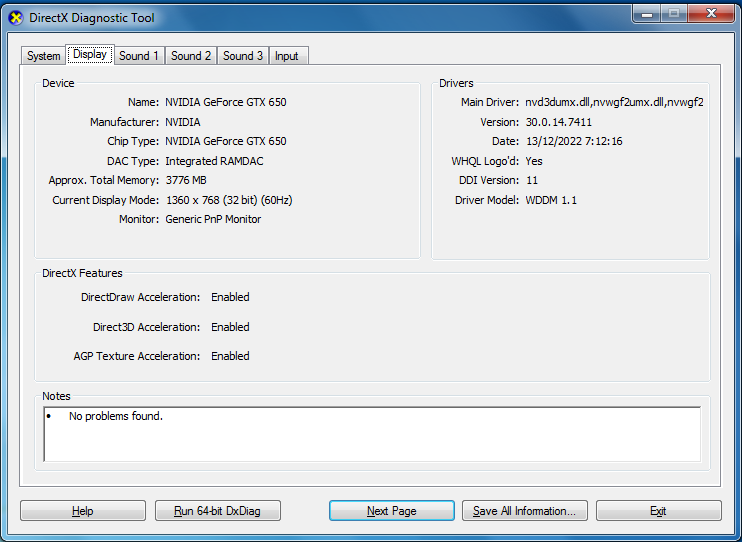Click the 'Approx. Total Memory:' label
This screenshot has height=542, width=742.
[x=104, y=180]
